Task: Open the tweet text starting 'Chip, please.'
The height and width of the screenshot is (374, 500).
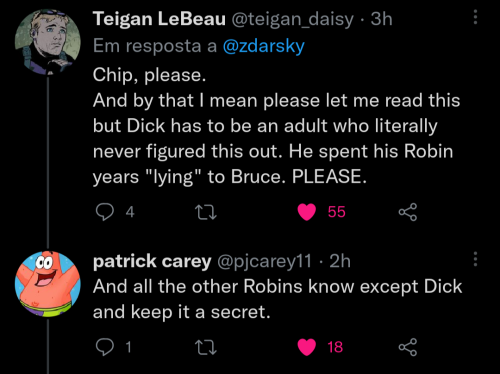Action: 276,126
